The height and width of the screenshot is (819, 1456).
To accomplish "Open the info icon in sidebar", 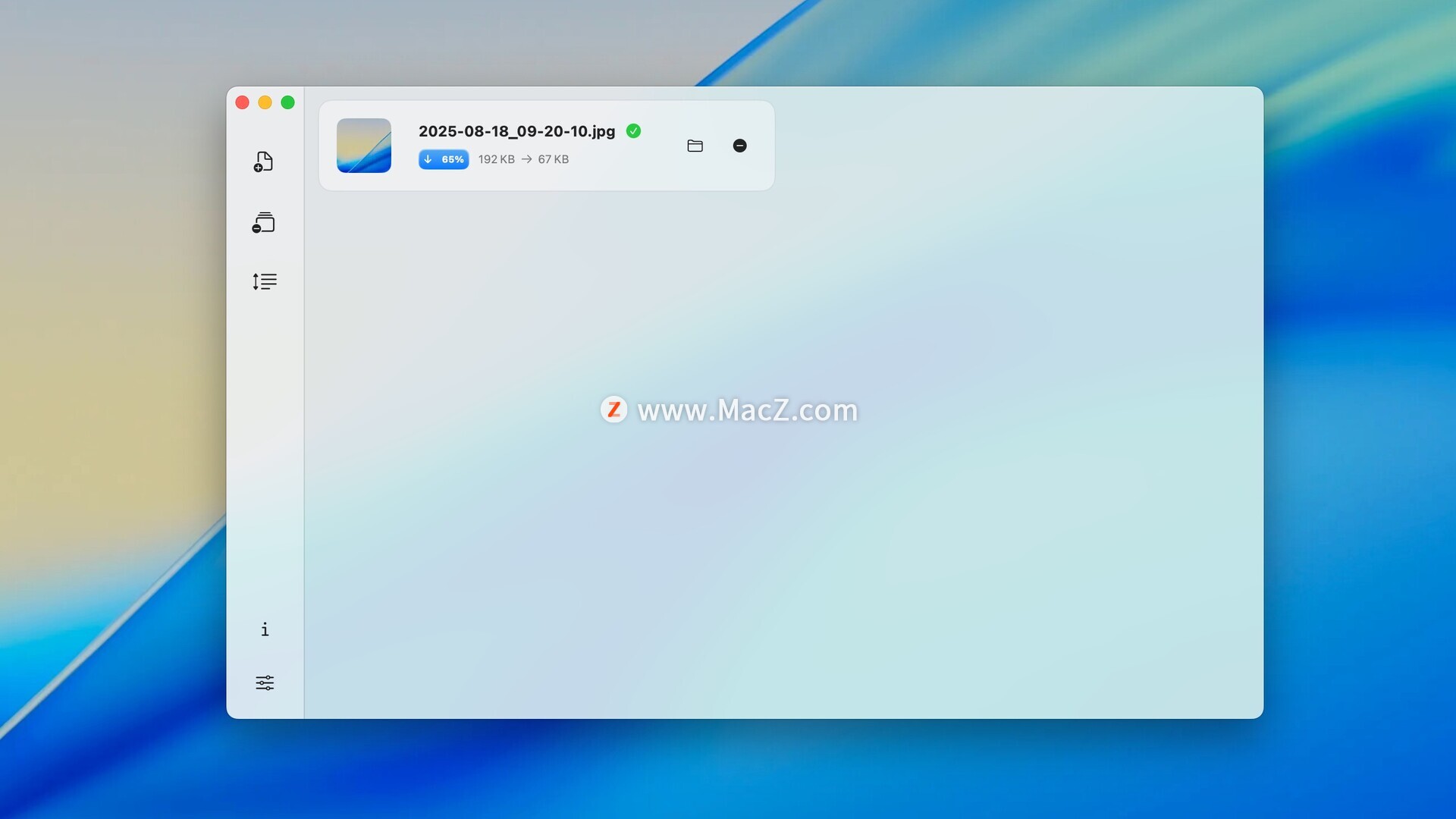I will click(x=265, y=629).
